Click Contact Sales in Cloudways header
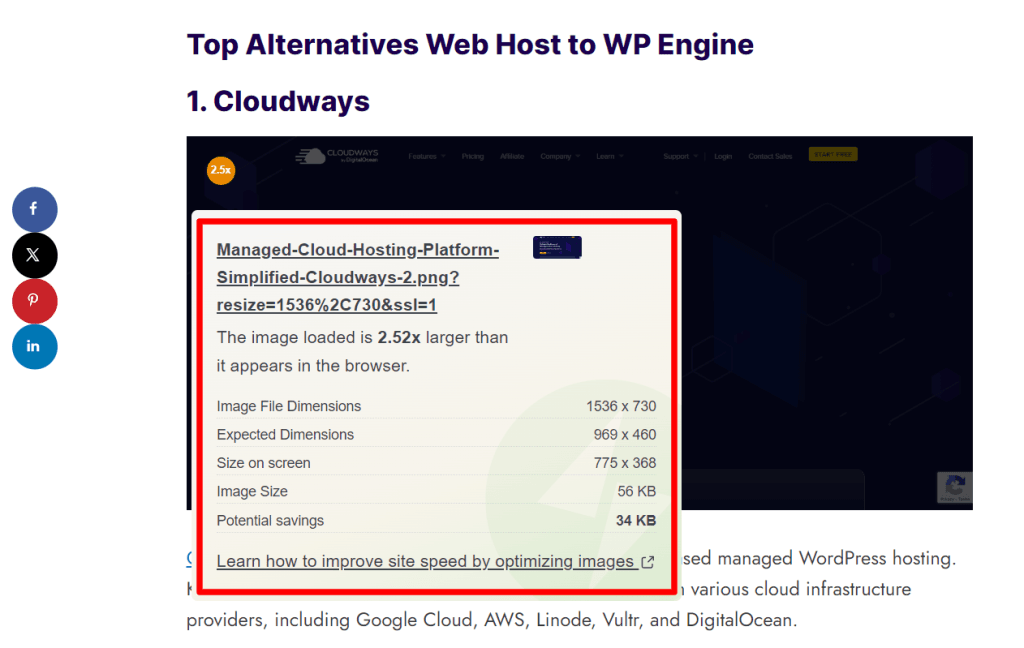This screenshot has height=648, width=1024. tap(770, 156)
